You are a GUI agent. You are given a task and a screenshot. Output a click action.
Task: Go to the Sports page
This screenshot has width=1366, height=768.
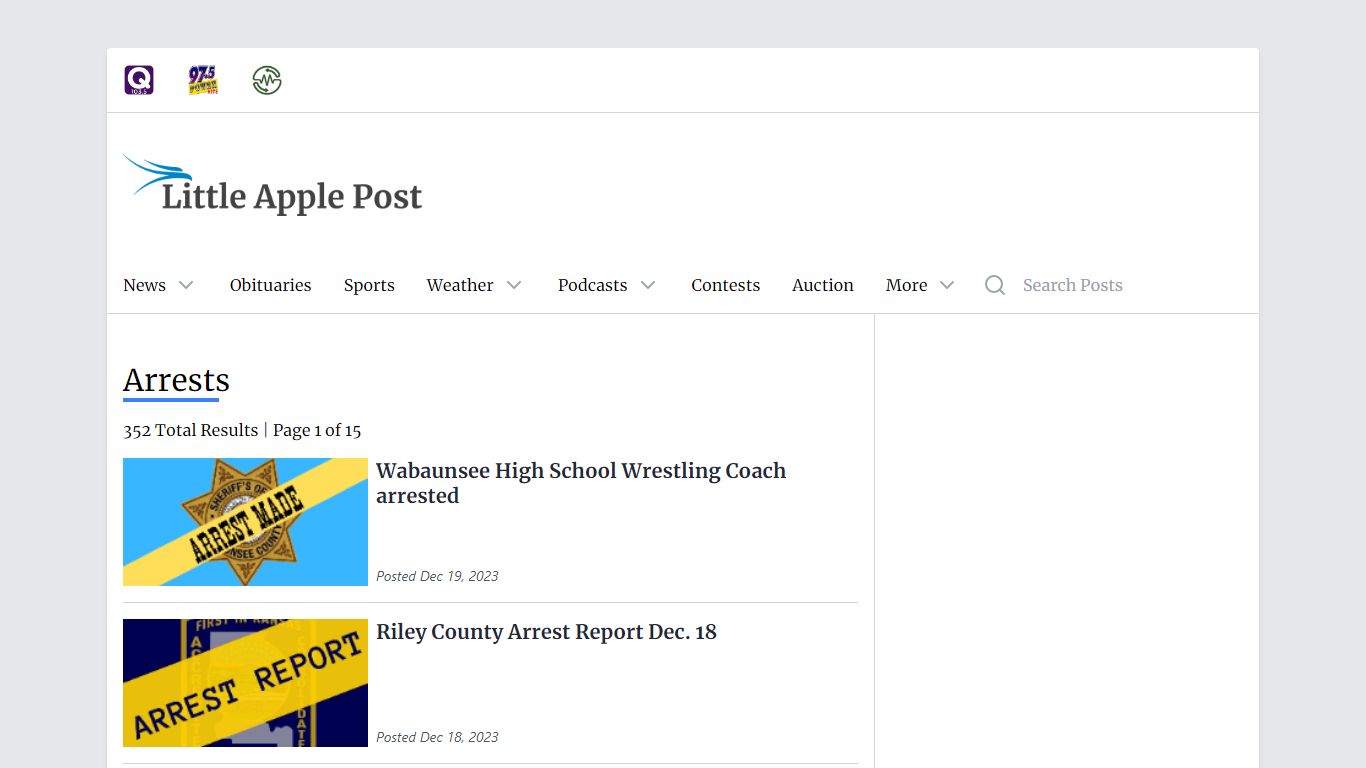[369, 285]
